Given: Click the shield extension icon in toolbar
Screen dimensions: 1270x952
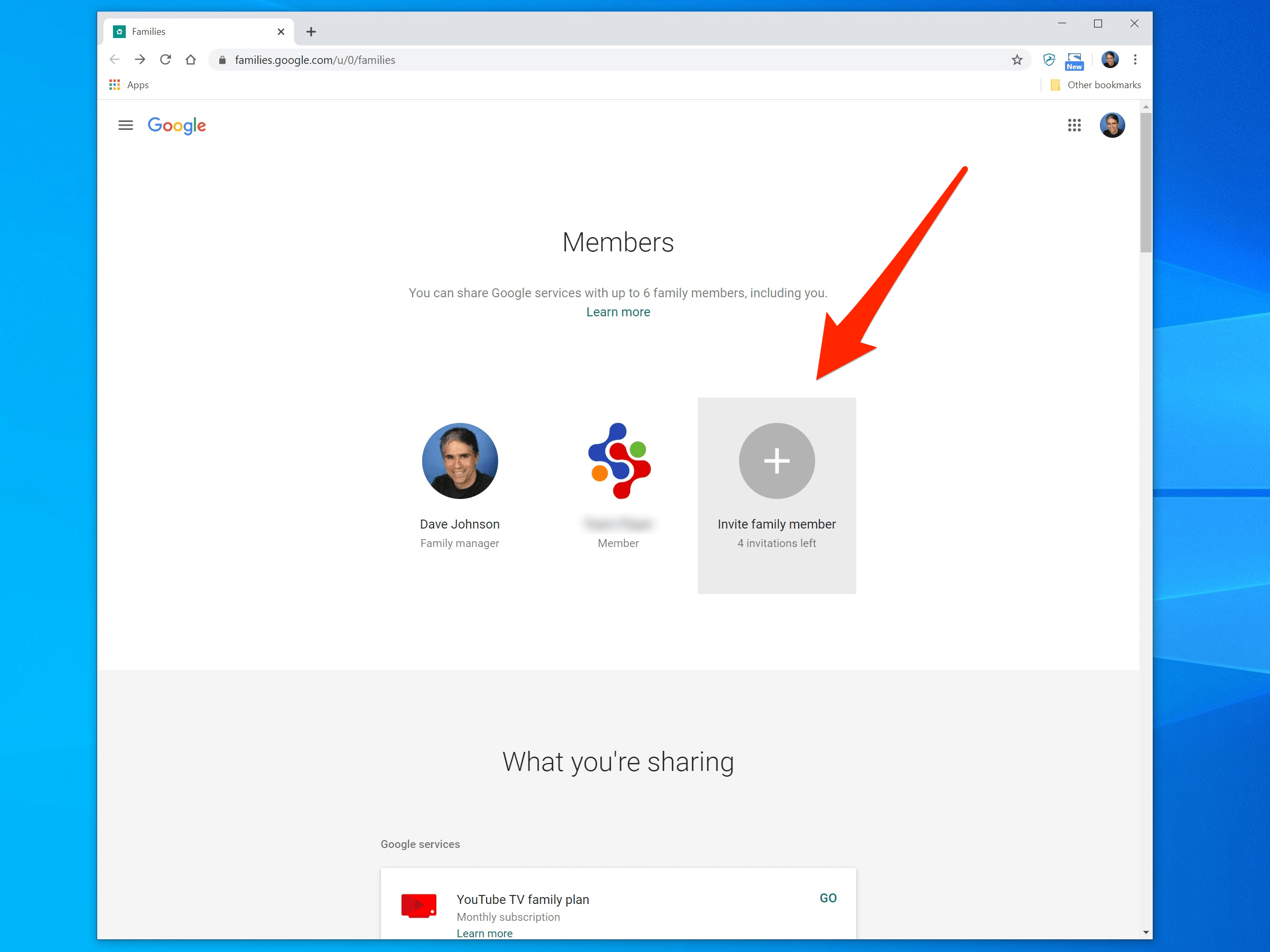Looking at the screenshot, I should tap(1048, 60).
